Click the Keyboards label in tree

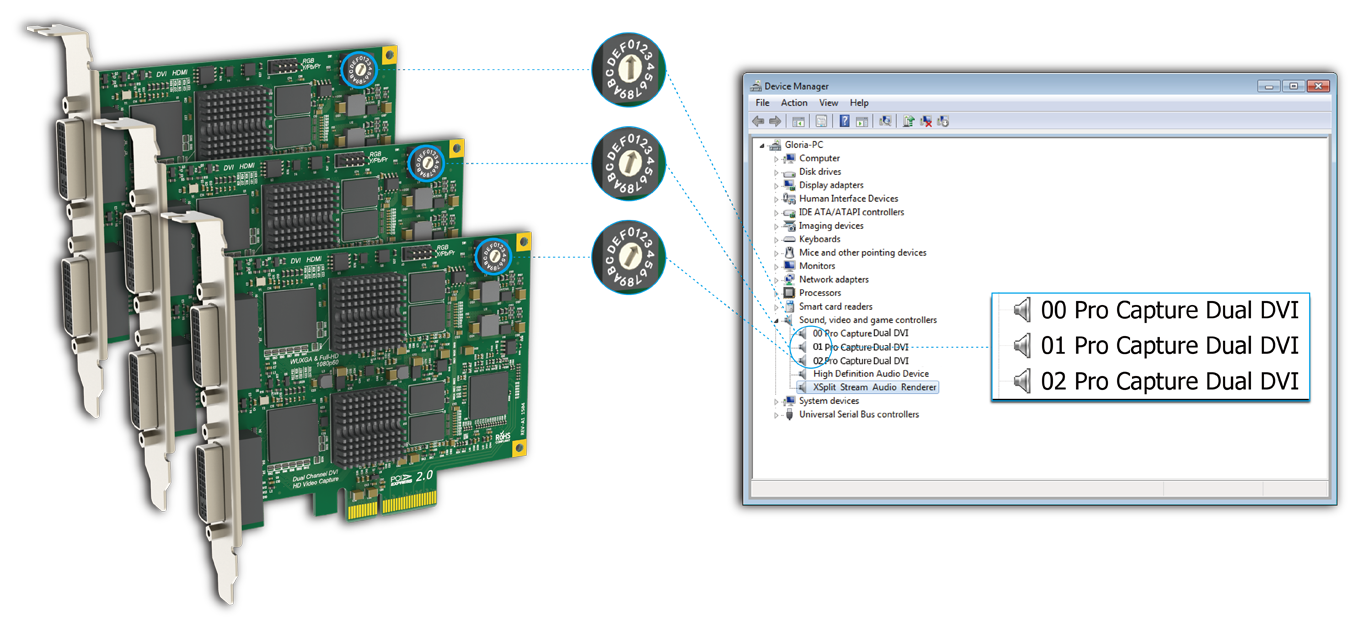(820, 239)
